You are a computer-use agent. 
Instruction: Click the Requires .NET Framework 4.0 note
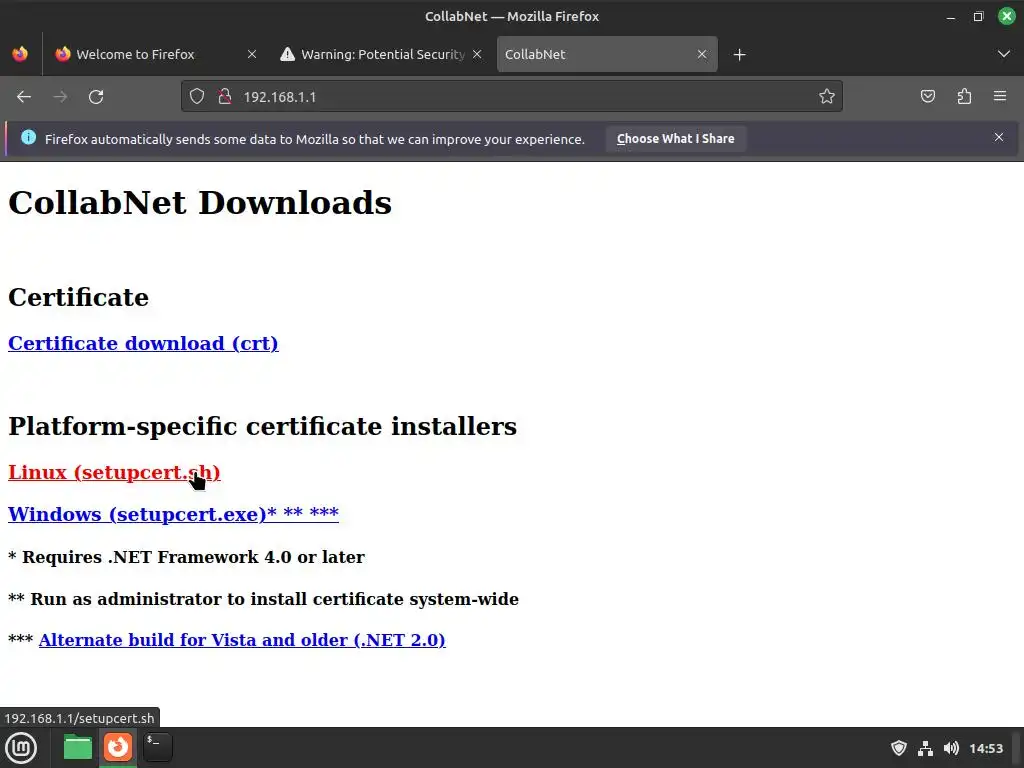point(186,557)
